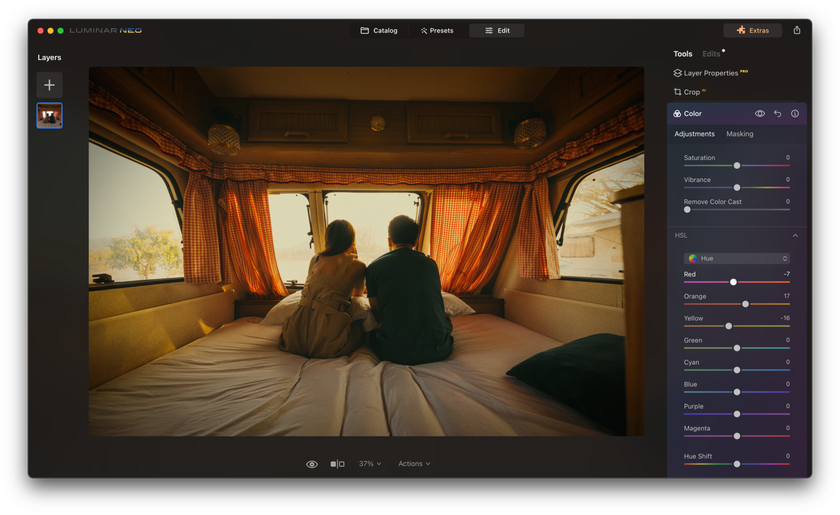This screenshot has width=840, height=515.
Task: Click the color wheel icon in Hue dropdown
Action: (x=693, y=258)
